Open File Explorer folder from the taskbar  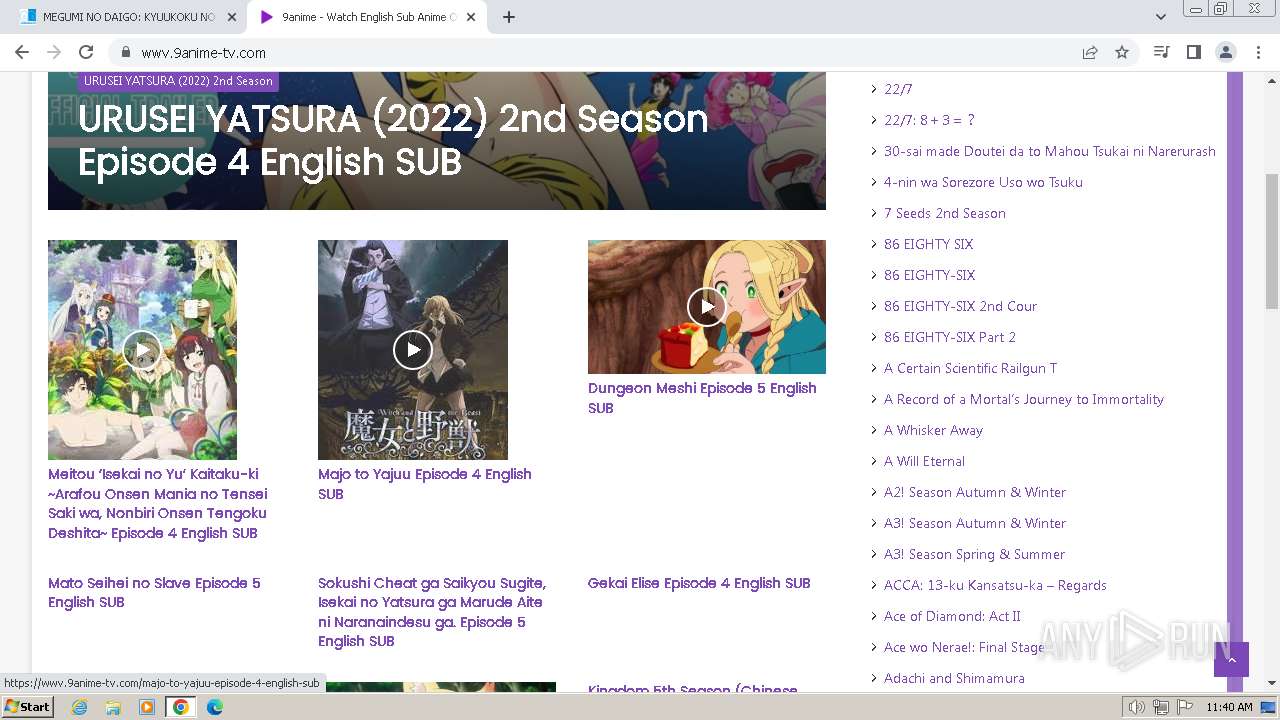[113, 707]
